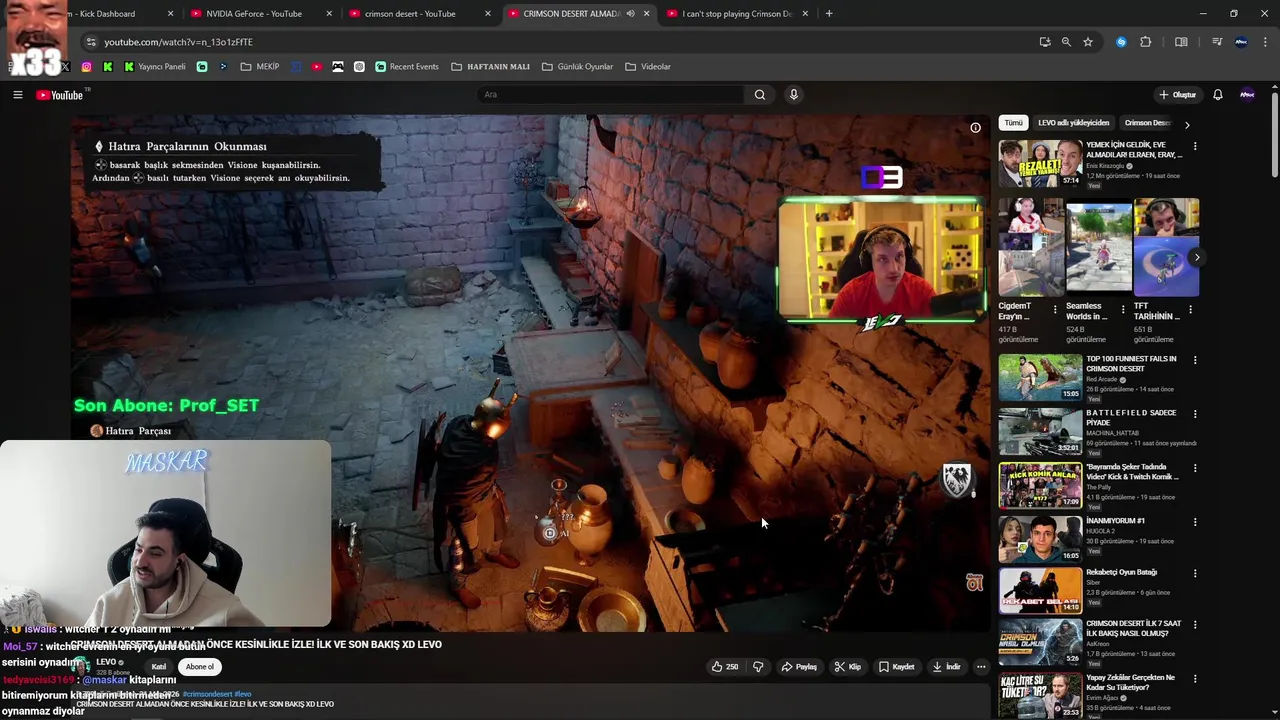Join channel with Katıl button

point(158,667)
